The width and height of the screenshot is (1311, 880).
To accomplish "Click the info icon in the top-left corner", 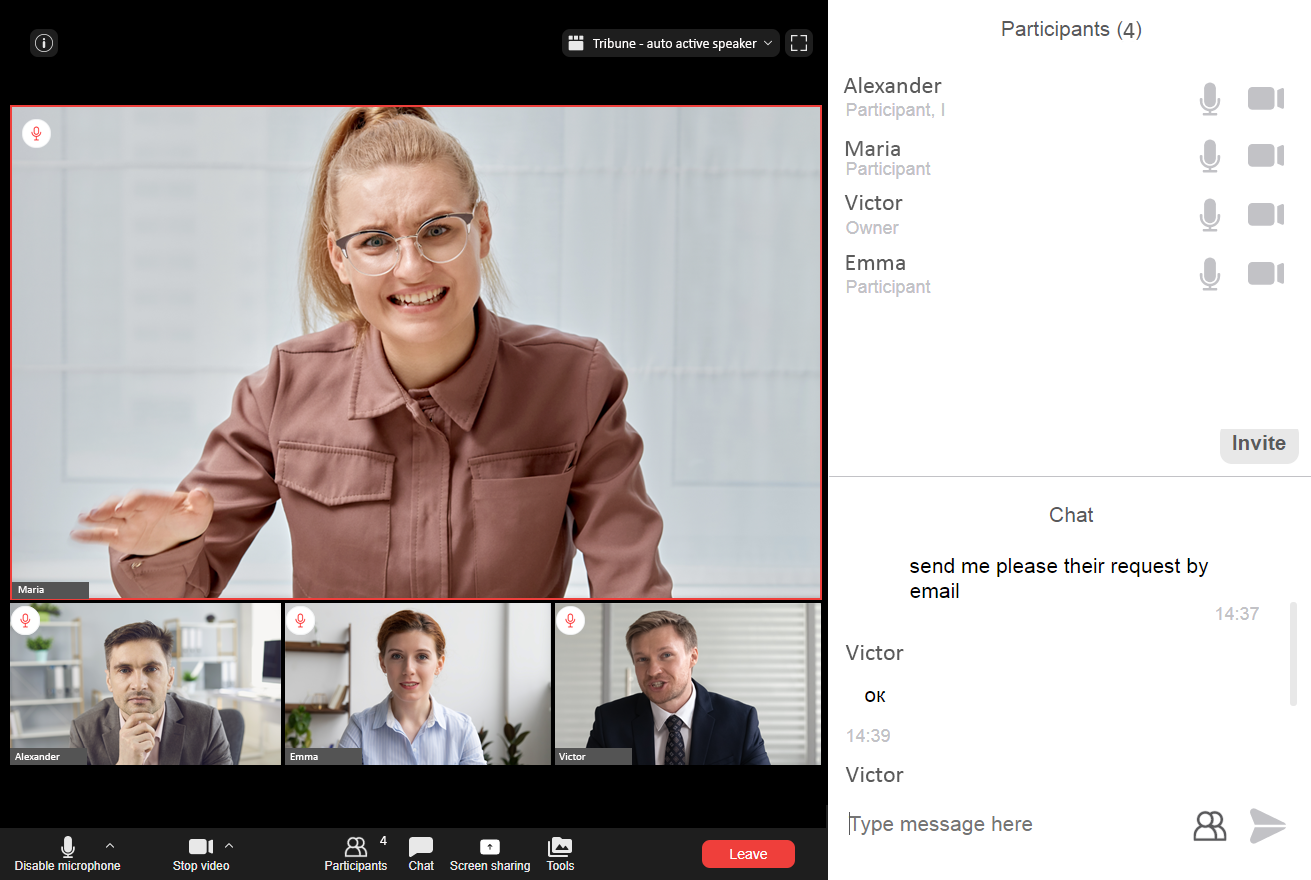I will [x=44, y=43].
